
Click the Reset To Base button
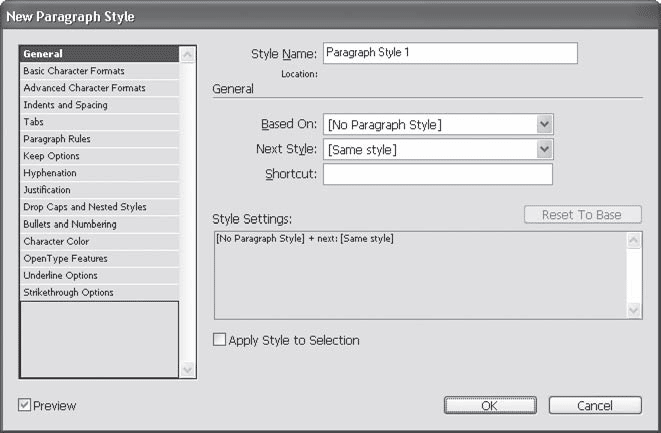582,215
